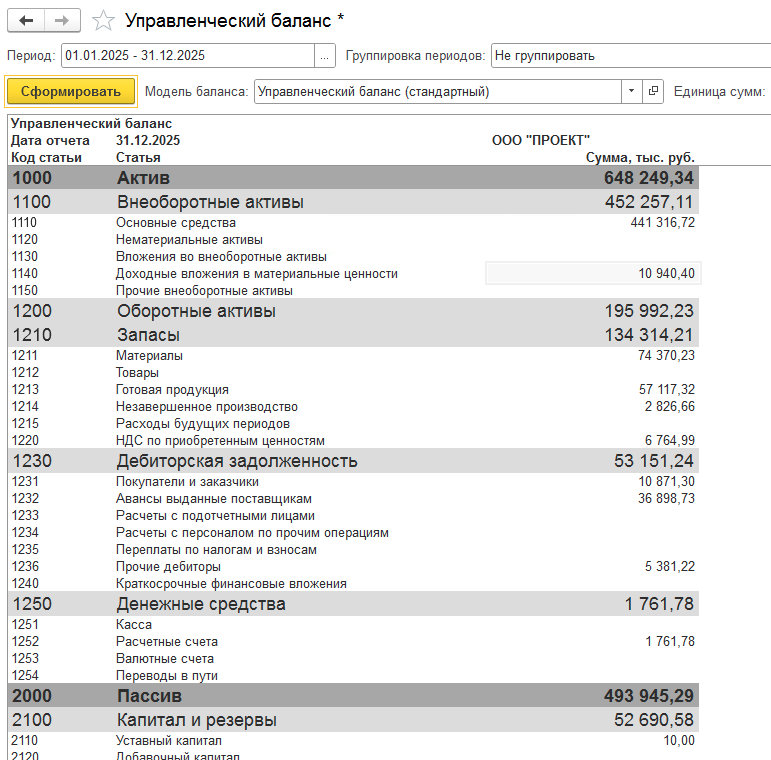Click the Группировка периодов field
771x760 pixels.
[x=631, y=56]
